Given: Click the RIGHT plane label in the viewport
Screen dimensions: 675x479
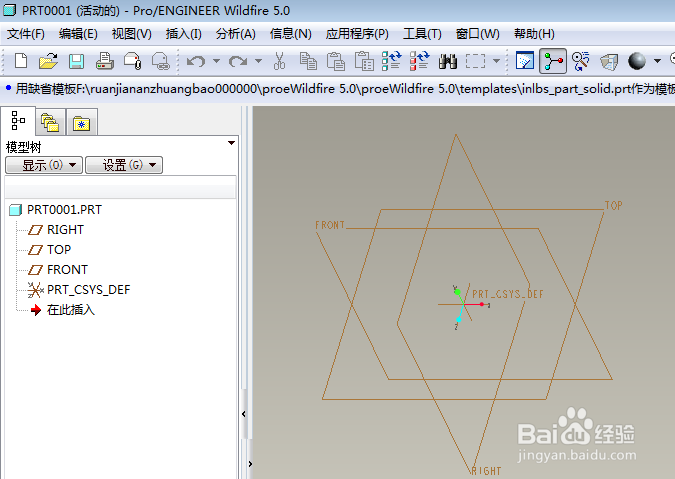Looking at the screenshot, I should [486, 471].
